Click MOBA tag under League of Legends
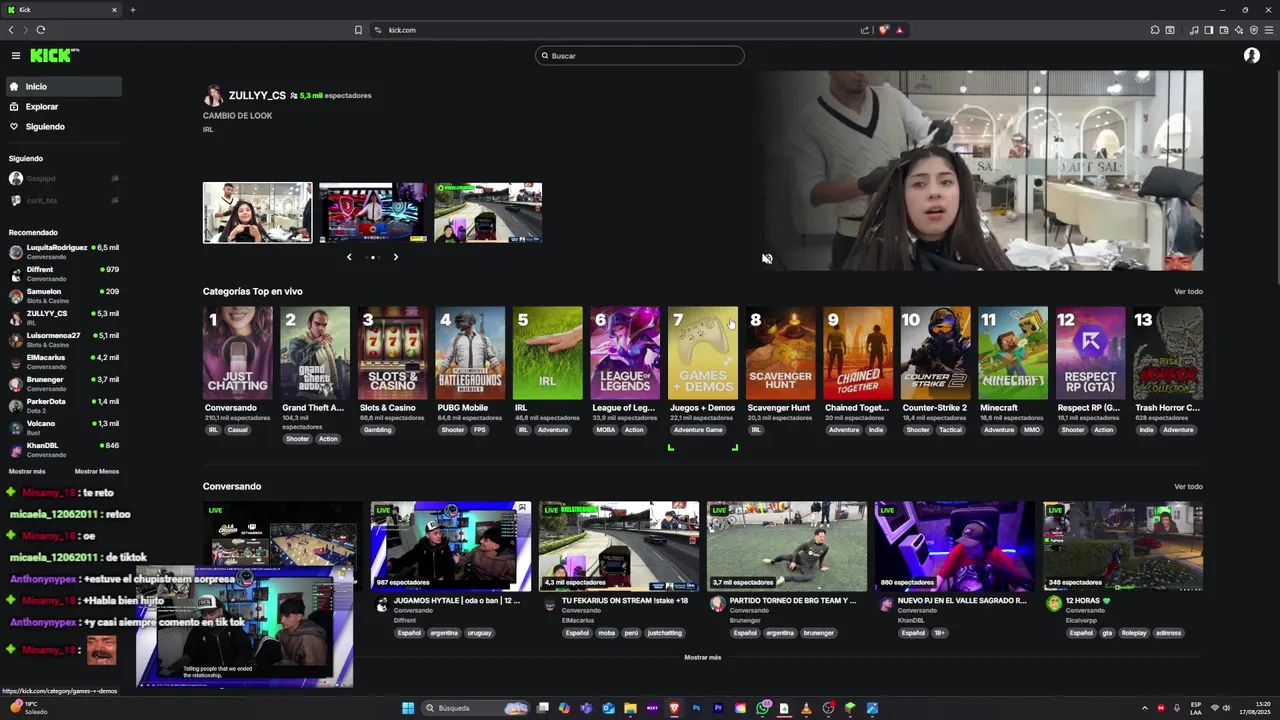The width and height of the screenshot is (1280, 720). (606, 430)
